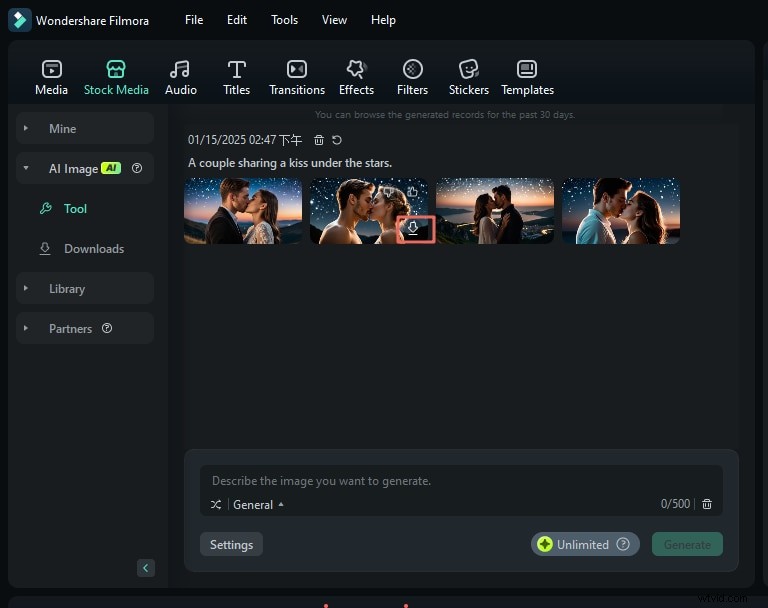
Task: Click the shuffle random prompt icon
Action: [x=216, y=505]
